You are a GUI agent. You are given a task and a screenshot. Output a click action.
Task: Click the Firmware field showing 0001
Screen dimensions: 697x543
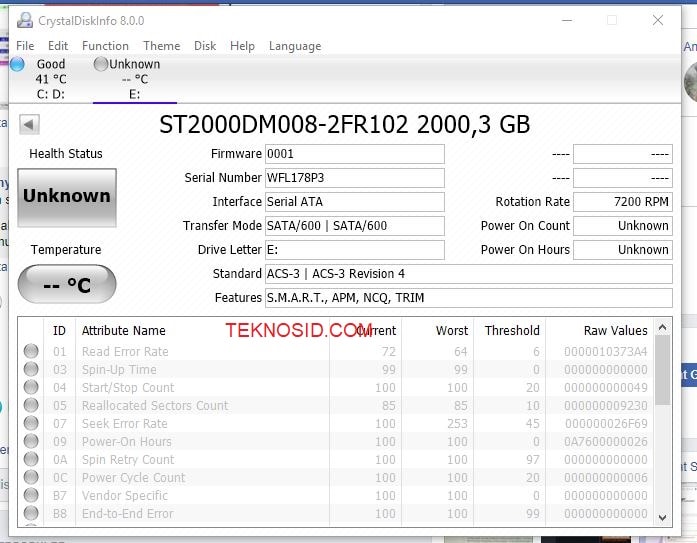[355, 154]
